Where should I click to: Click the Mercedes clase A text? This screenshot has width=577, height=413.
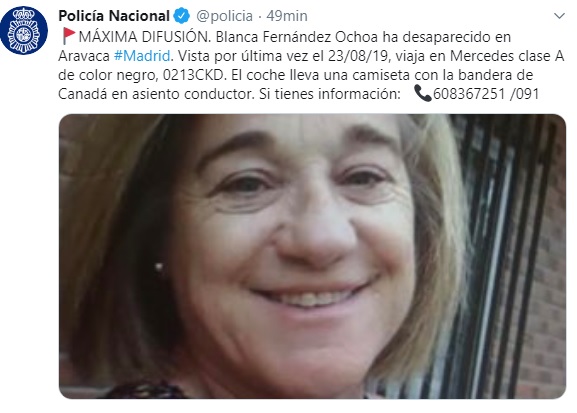(x=507, y=56)
